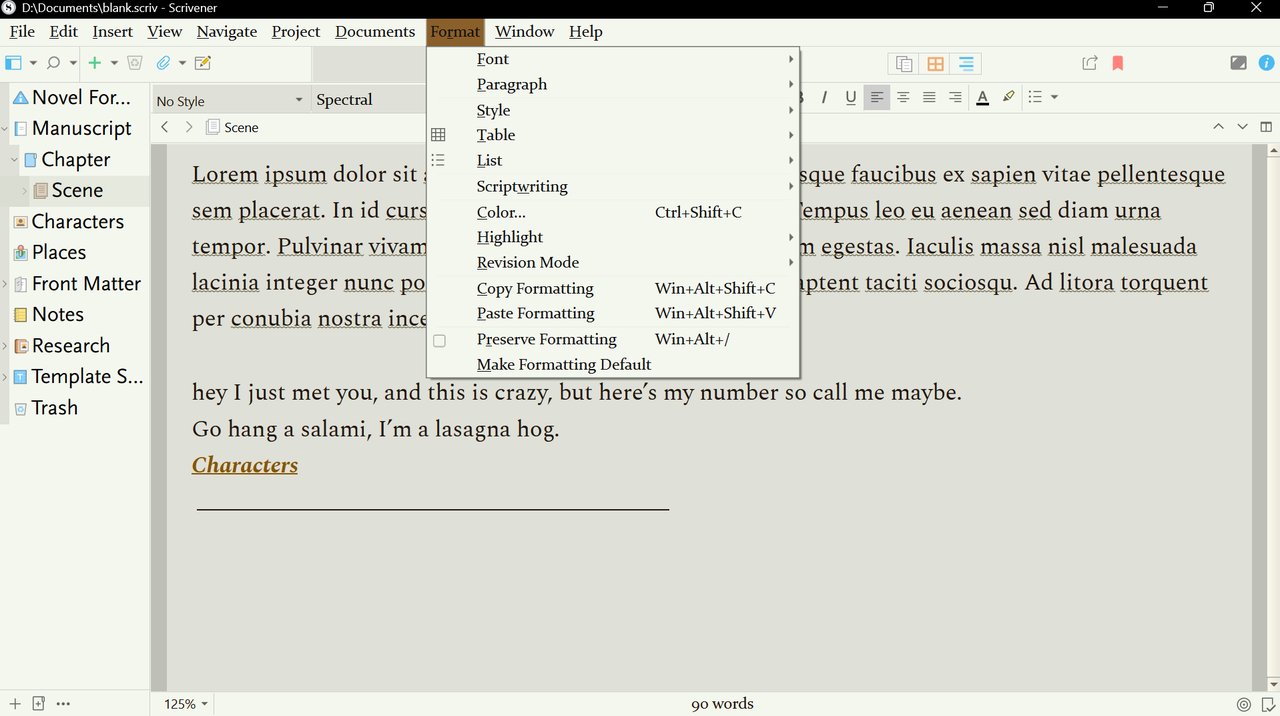Viewport: 1280px width, 716px height.
Task: Click the View mode binder icon
Action: 13,63
